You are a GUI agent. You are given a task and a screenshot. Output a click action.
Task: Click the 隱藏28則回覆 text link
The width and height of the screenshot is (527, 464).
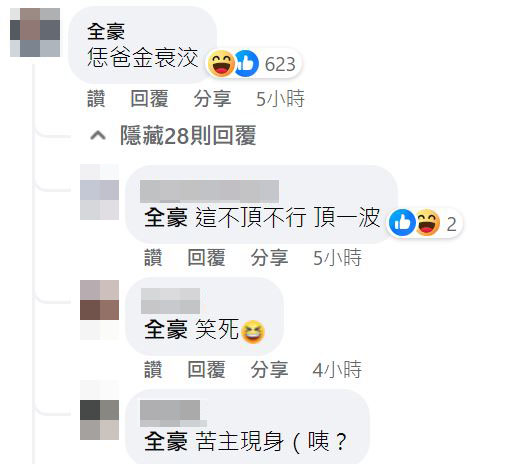[188, 135]
